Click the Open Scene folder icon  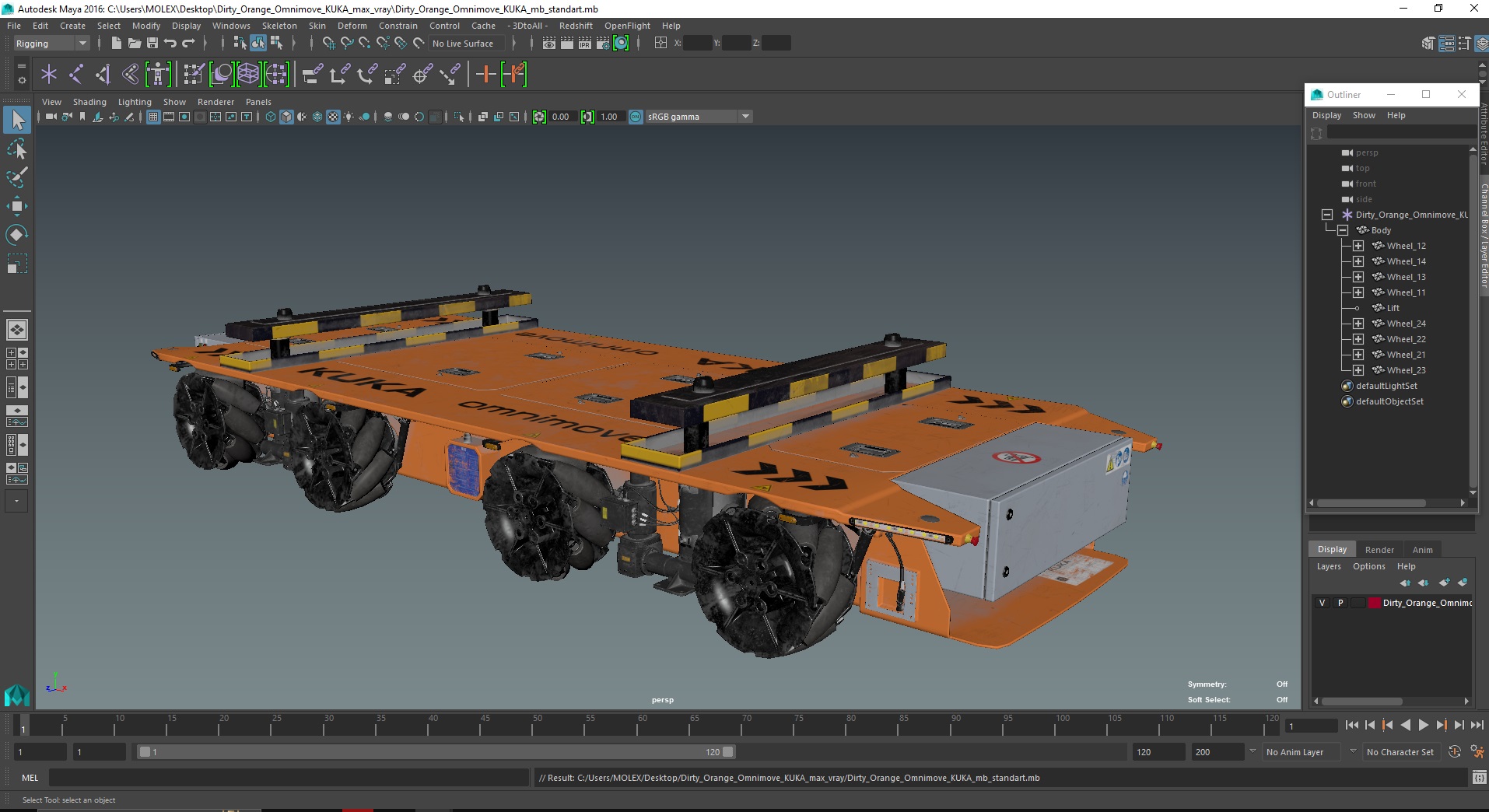click(x=134, y=44)
